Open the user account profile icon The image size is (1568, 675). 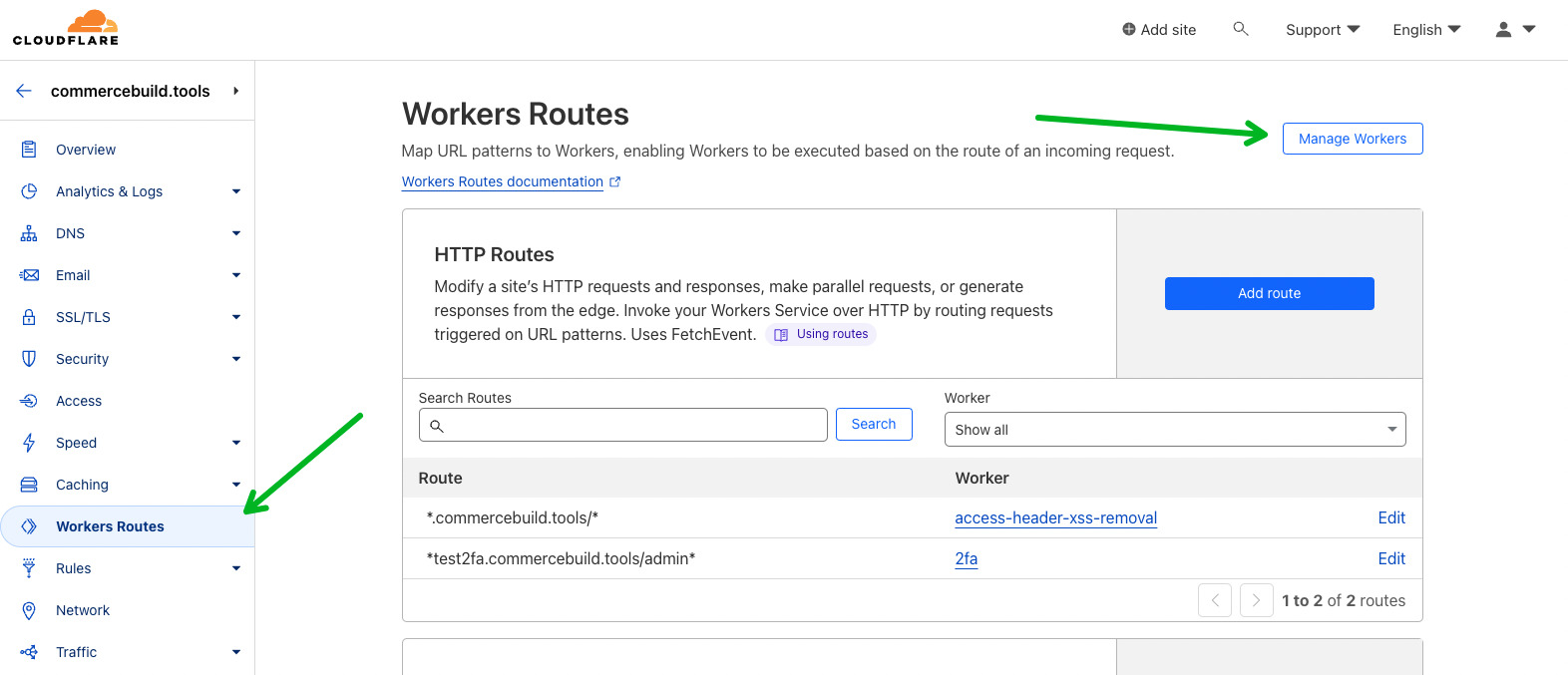pos(1503,29)
